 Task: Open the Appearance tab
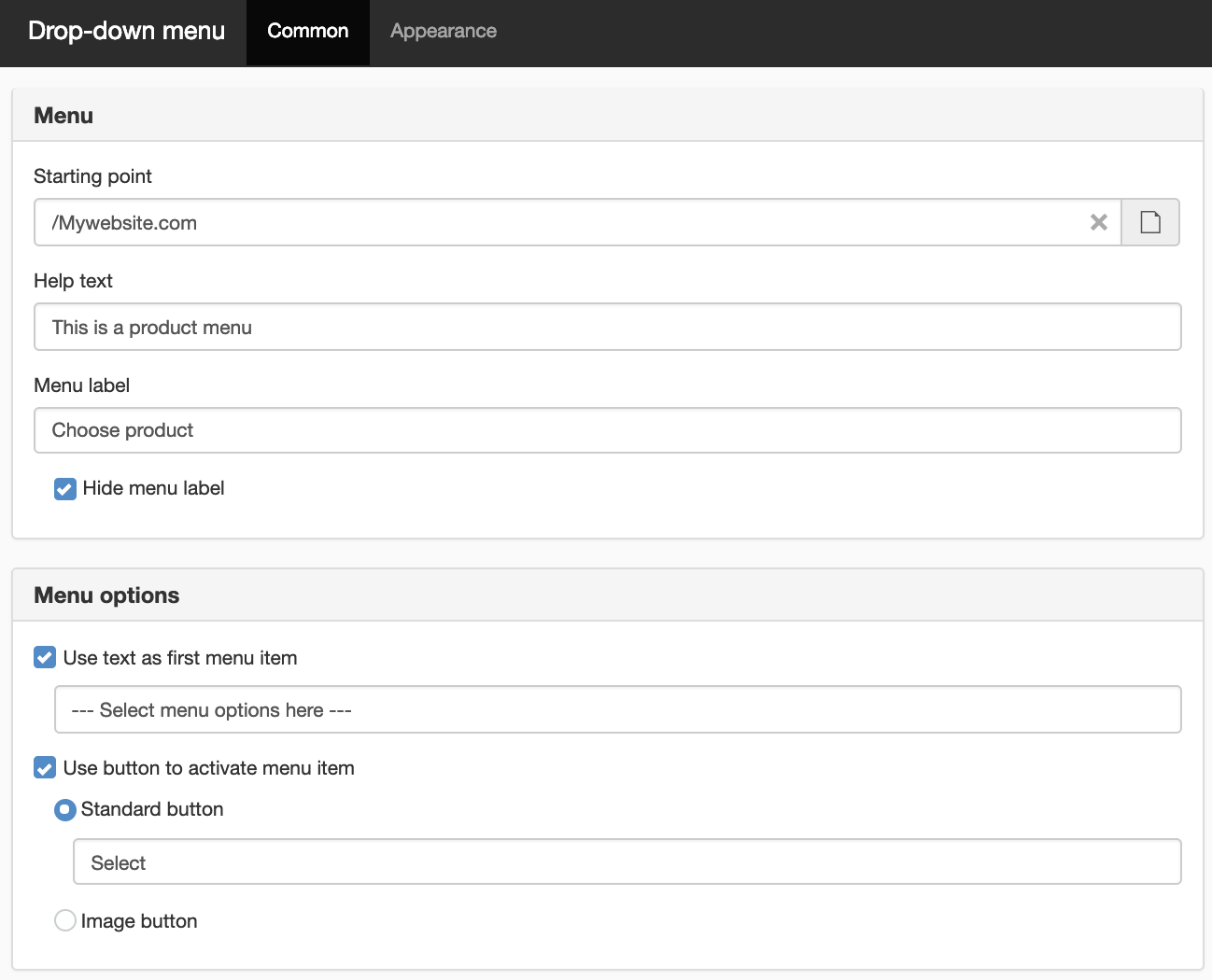tap(444, 33)
